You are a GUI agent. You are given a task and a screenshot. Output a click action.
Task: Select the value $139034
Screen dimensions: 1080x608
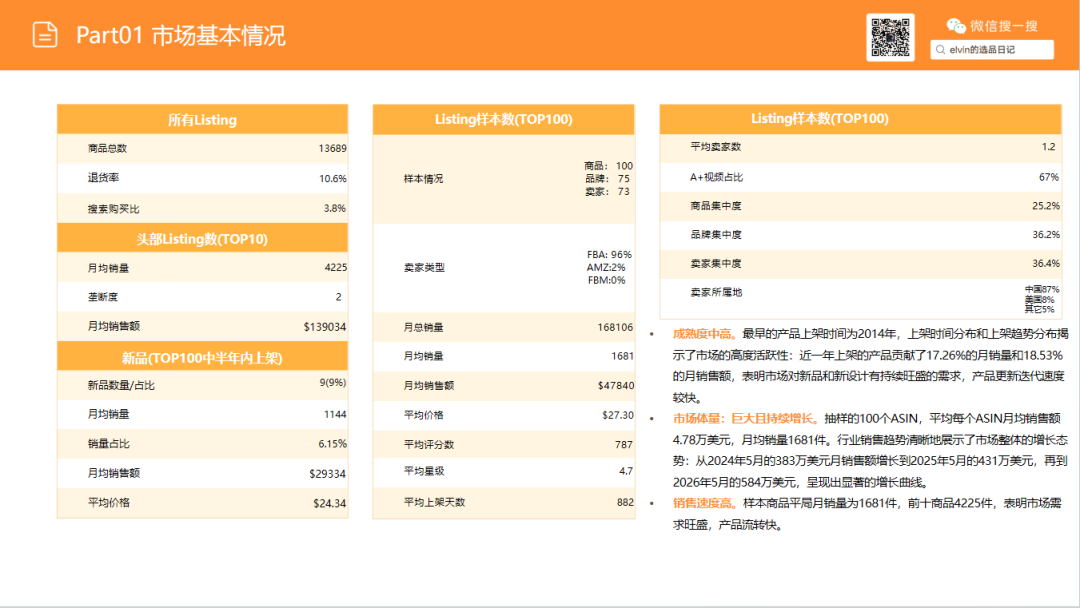click(325, 326)
